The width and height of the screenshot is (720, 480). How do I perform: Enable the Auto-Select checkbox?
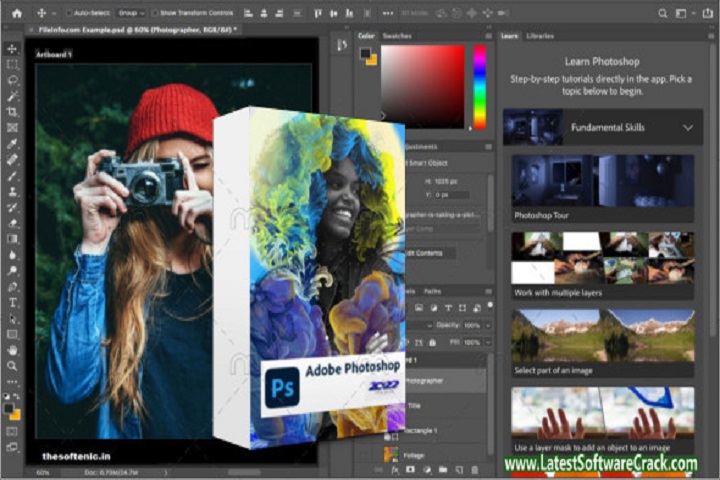click(71, 15)
